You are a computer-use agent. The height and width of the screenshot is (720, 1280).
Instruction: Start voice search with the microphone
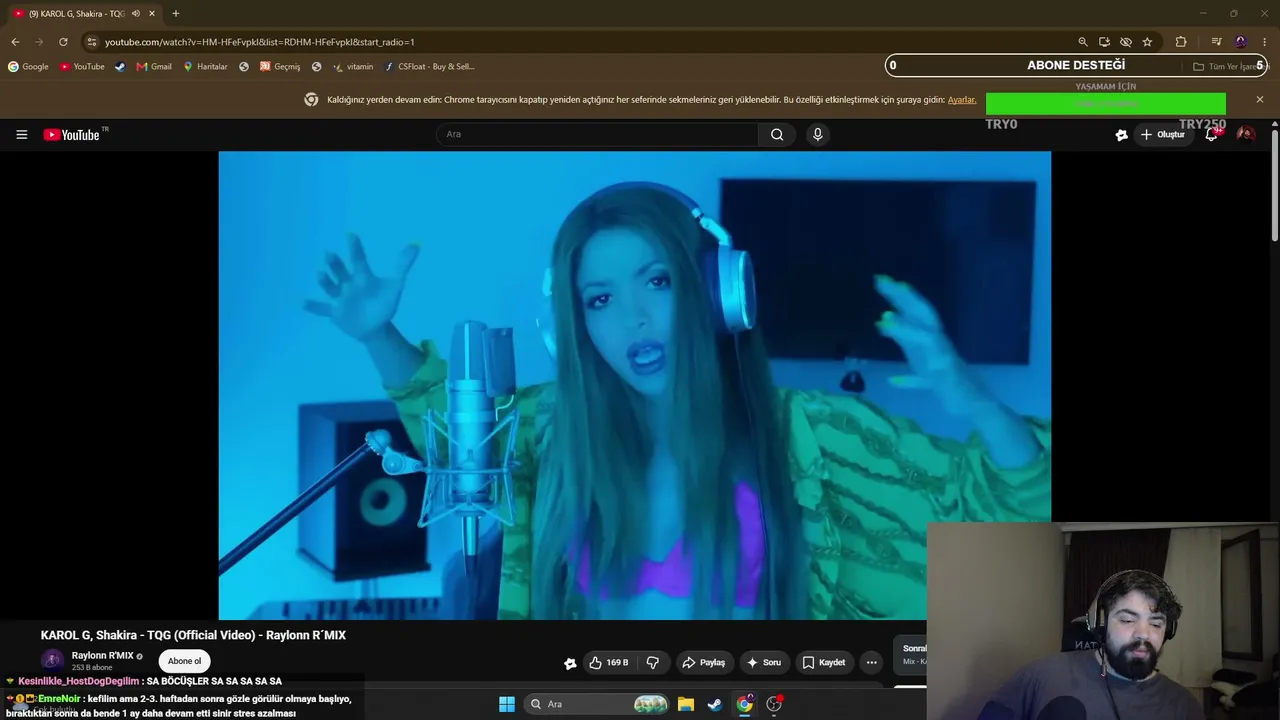[x=817, y=134]
